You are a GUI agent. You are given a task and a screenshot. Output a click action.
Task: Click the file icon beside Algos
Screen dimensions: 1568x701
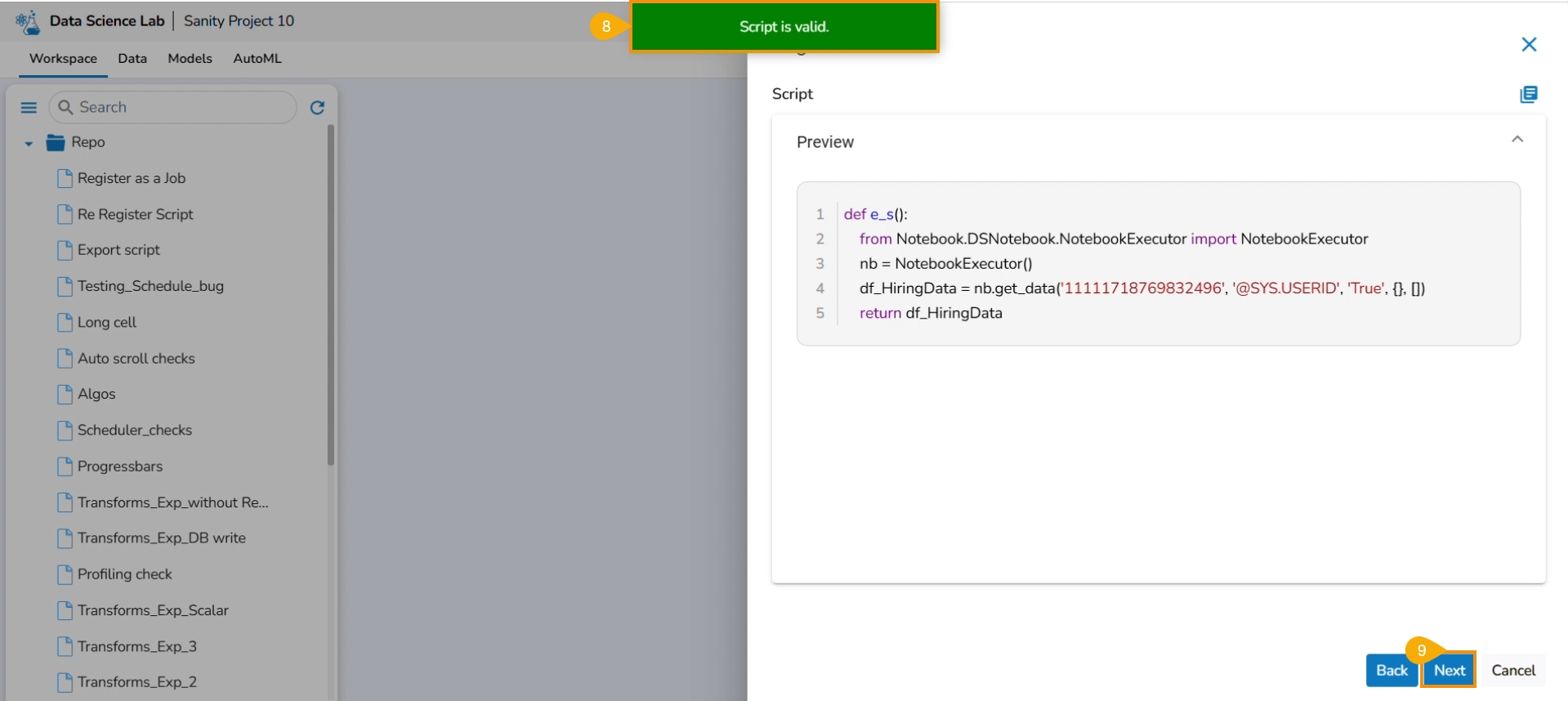[65, 395]
